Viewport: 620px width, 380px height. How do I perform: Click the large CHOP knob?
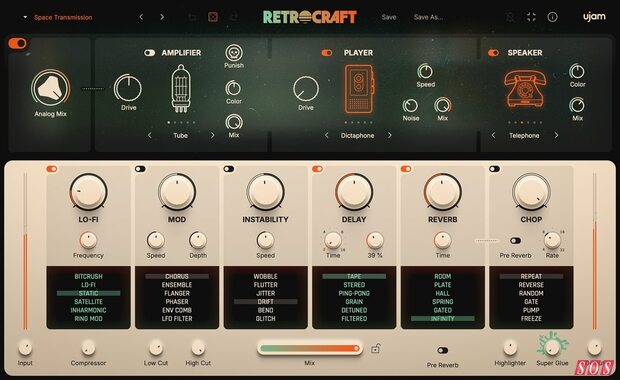point(531,192)
